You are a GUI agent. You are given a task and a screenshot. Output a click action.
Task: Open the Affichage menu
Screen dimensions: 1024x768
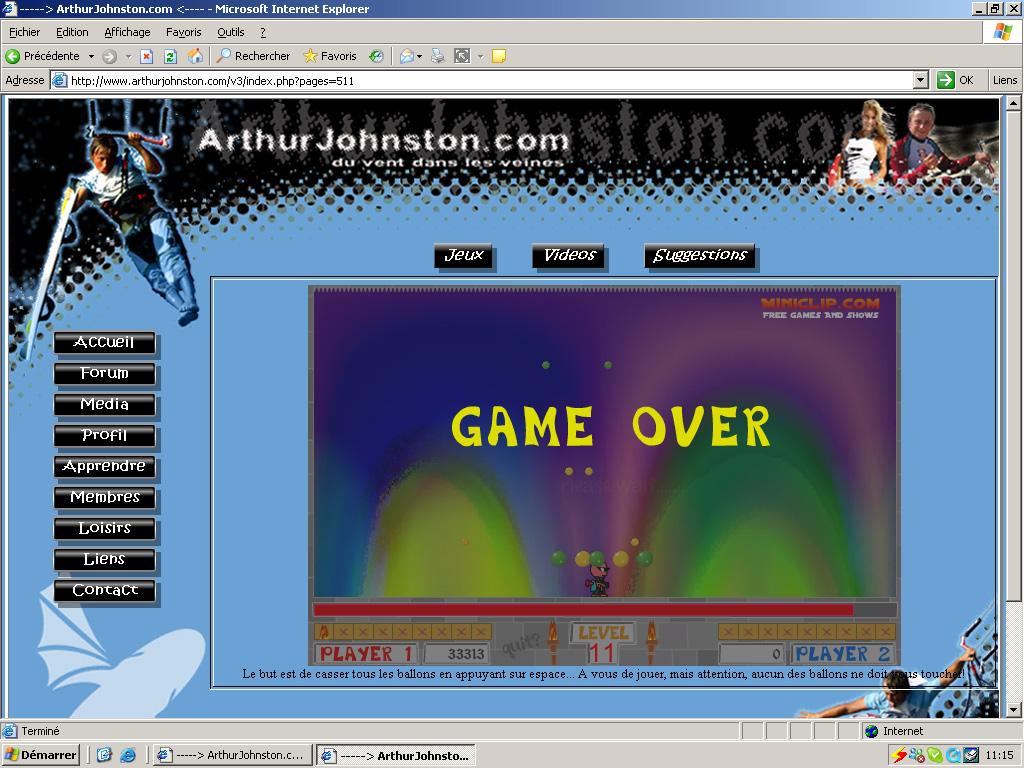click(x=127, y=32)
